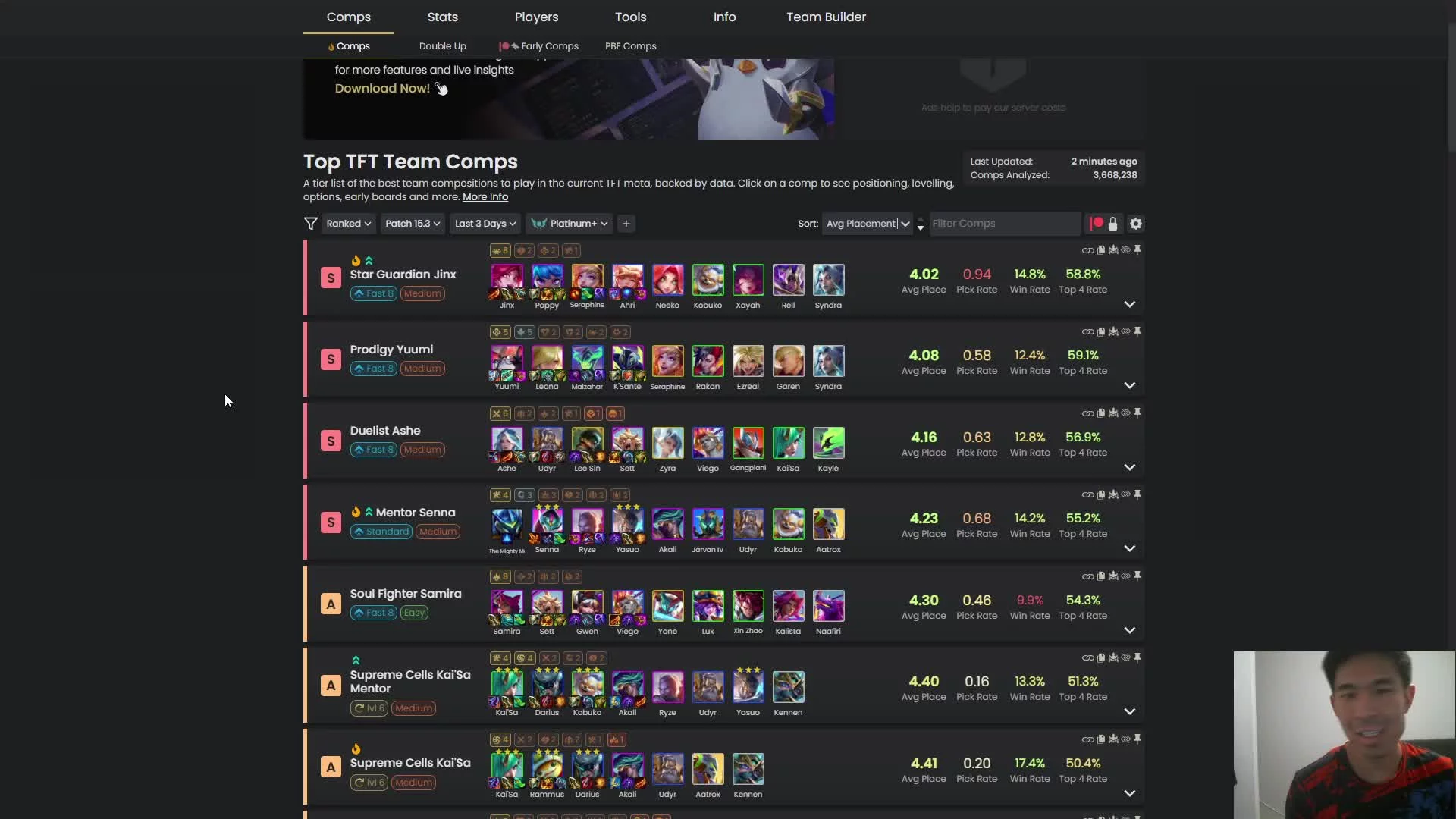The height and width of the screenshot is (819, 1456).
Task: Click the More Info link
Action: click(485, 196)
